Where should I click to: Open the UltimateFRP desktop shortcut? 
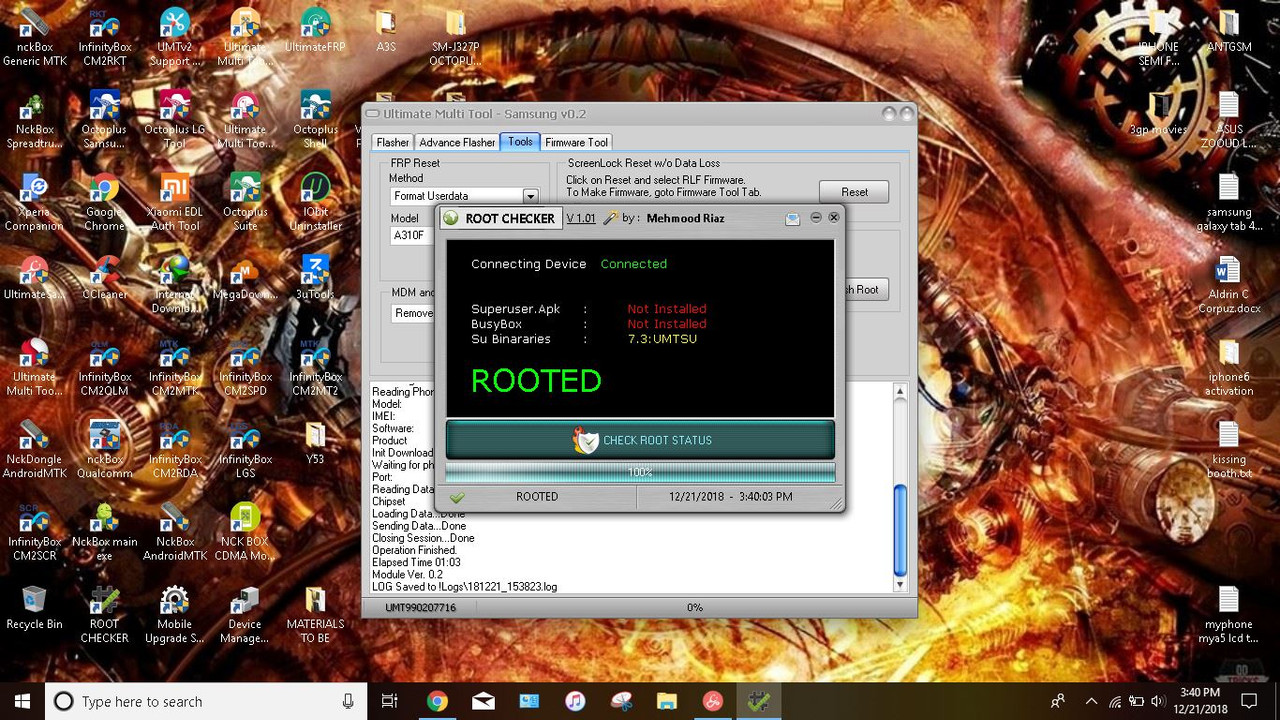315,32
